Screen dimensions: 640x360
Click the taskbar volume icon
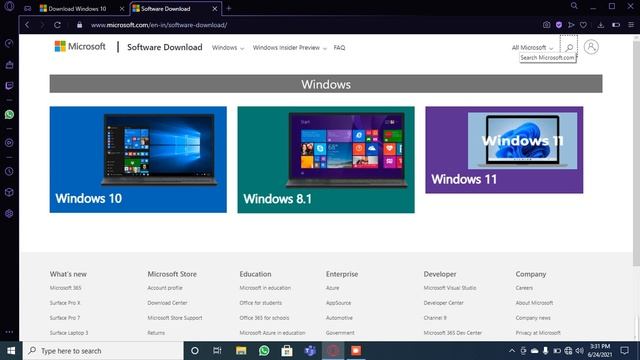tap(579, 351)
